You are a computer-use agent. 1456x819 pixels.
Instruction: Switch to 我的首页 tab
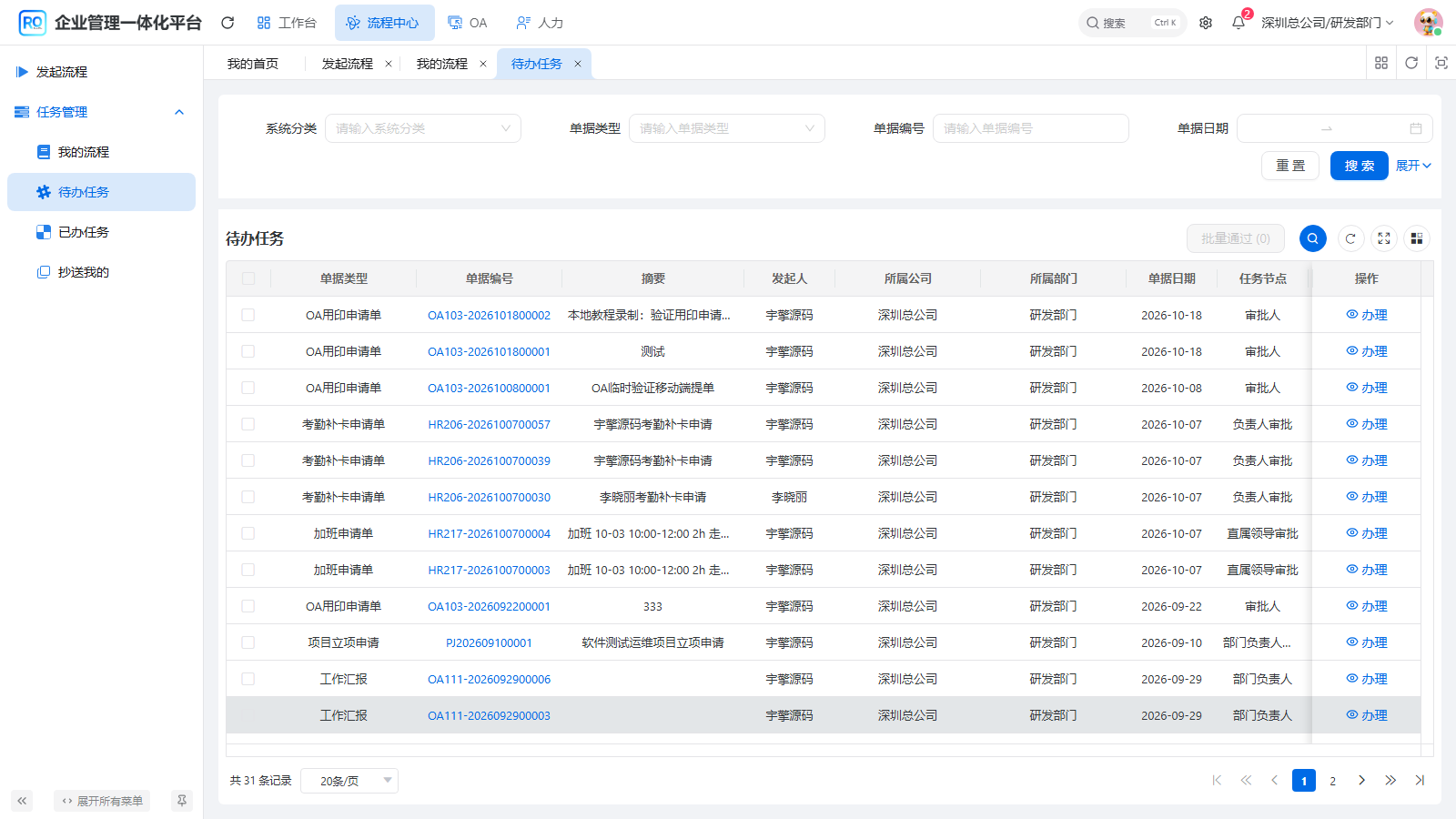pos(253,64)
